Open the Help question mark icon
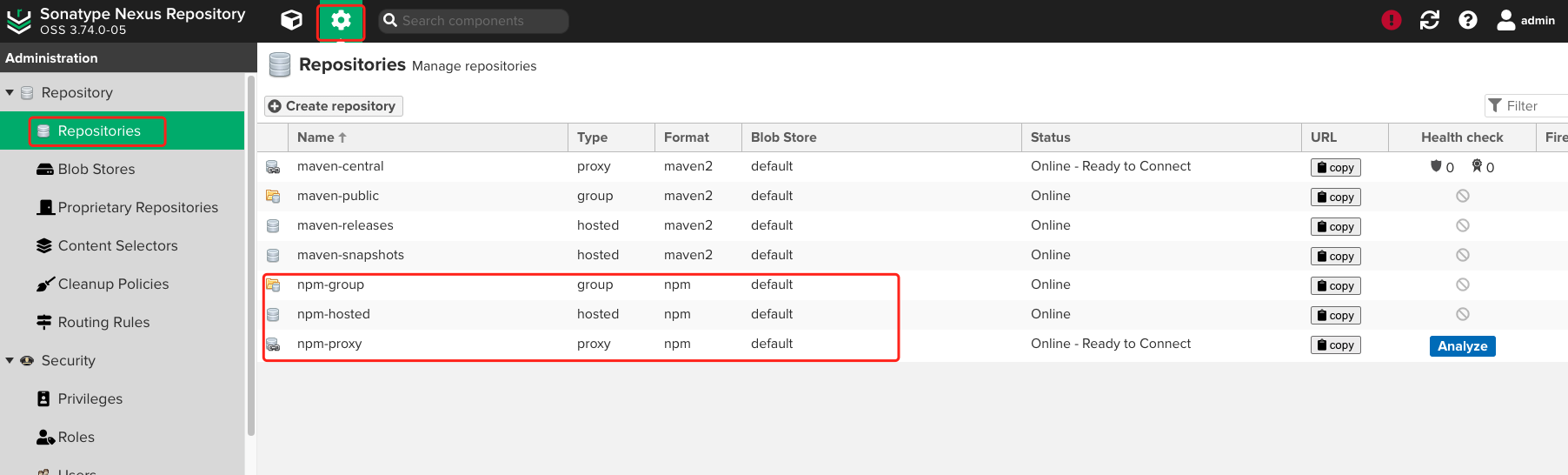This screenshot has height=475, width=1568. click(x=1468, y=20)
